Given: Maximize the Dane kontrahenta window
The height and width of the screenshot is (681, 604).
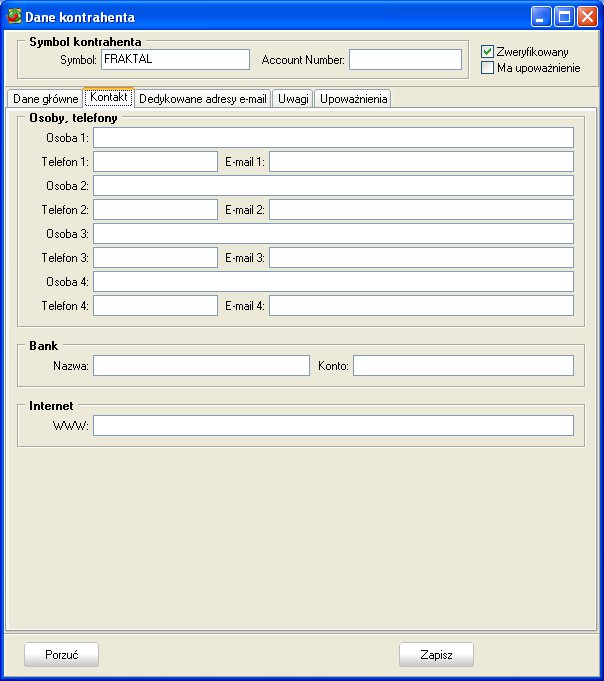Looking at the screenshot, I should (x=564, y=17).
